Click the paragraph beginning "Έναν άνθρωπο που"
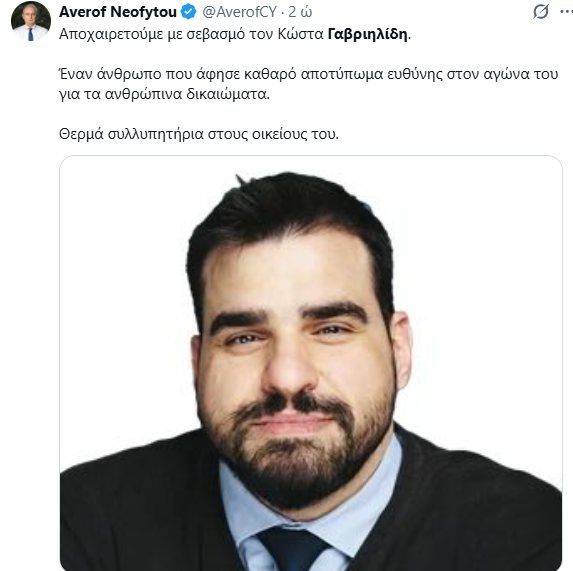 tap(308, 84)
